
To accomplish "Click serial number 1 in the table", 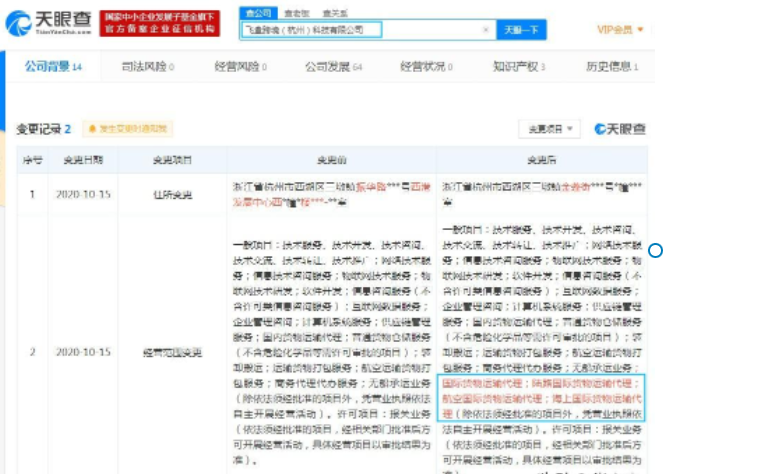I will (x=32, y=195).
